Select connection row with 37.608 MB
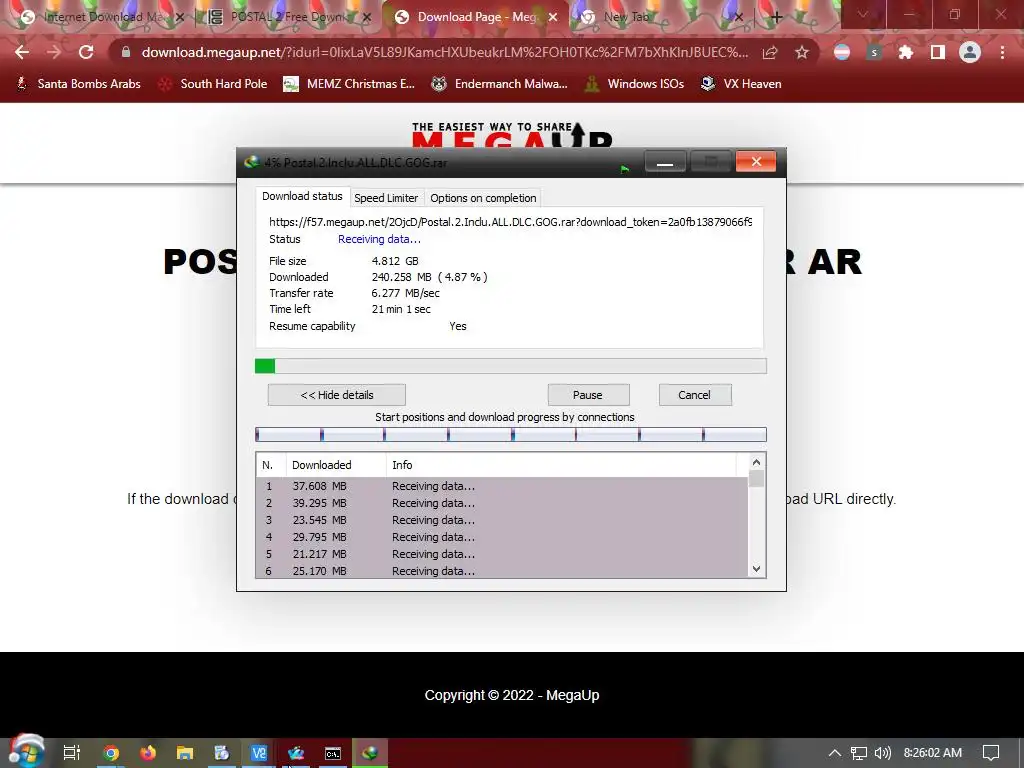The image size is (1024, 768). click(x=502, y=486)
